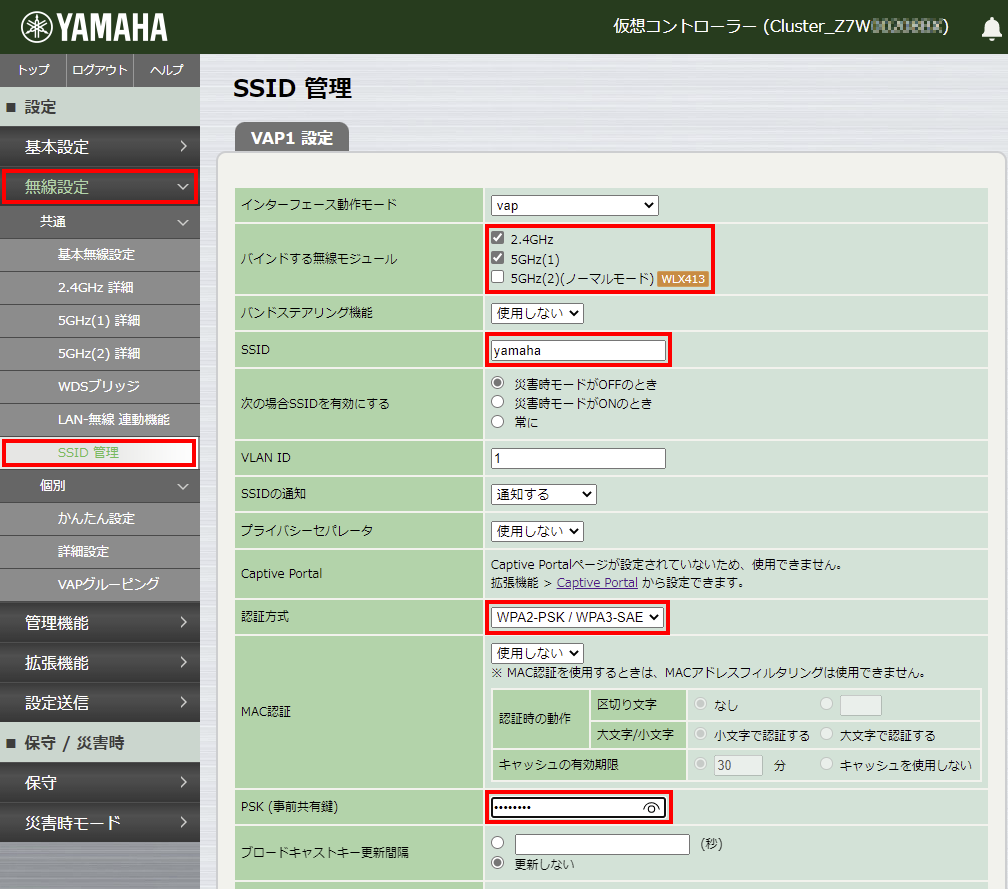The height and width of the screenshot is (889, 1008).
Task: Open the notification bell
Action: point(991,28)
